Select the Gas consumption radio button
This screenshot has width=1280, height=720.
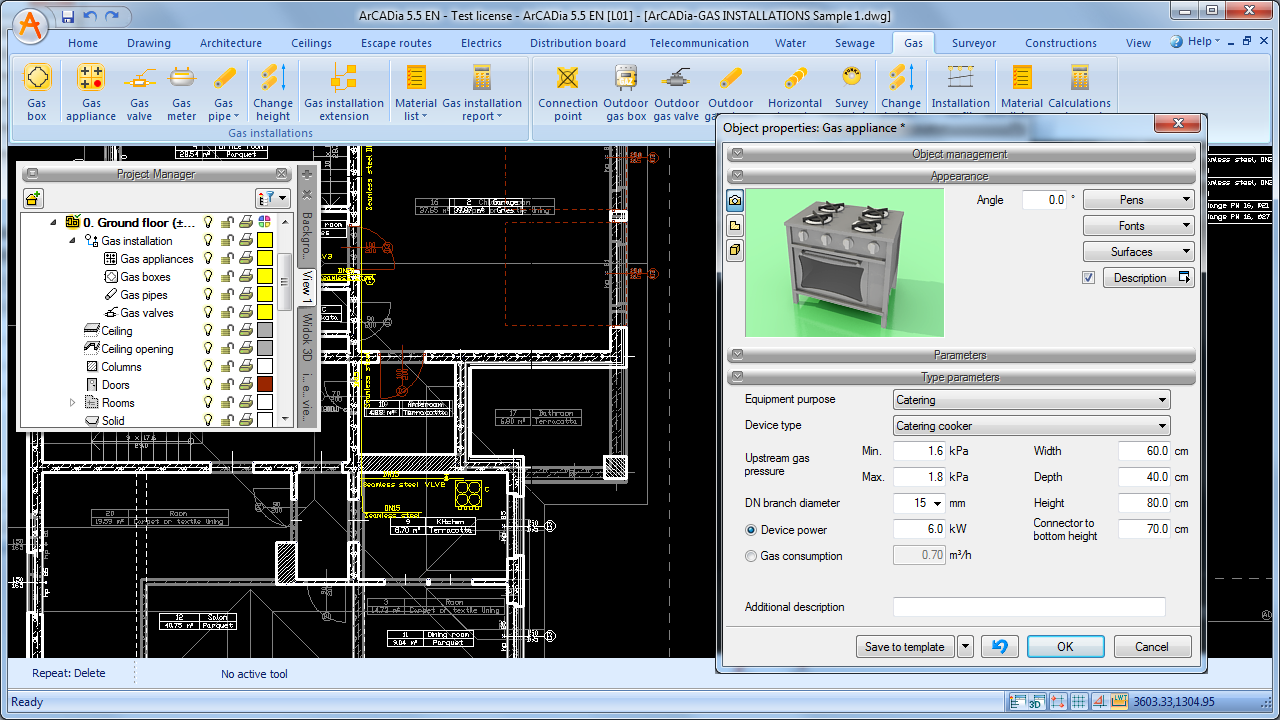751,556
